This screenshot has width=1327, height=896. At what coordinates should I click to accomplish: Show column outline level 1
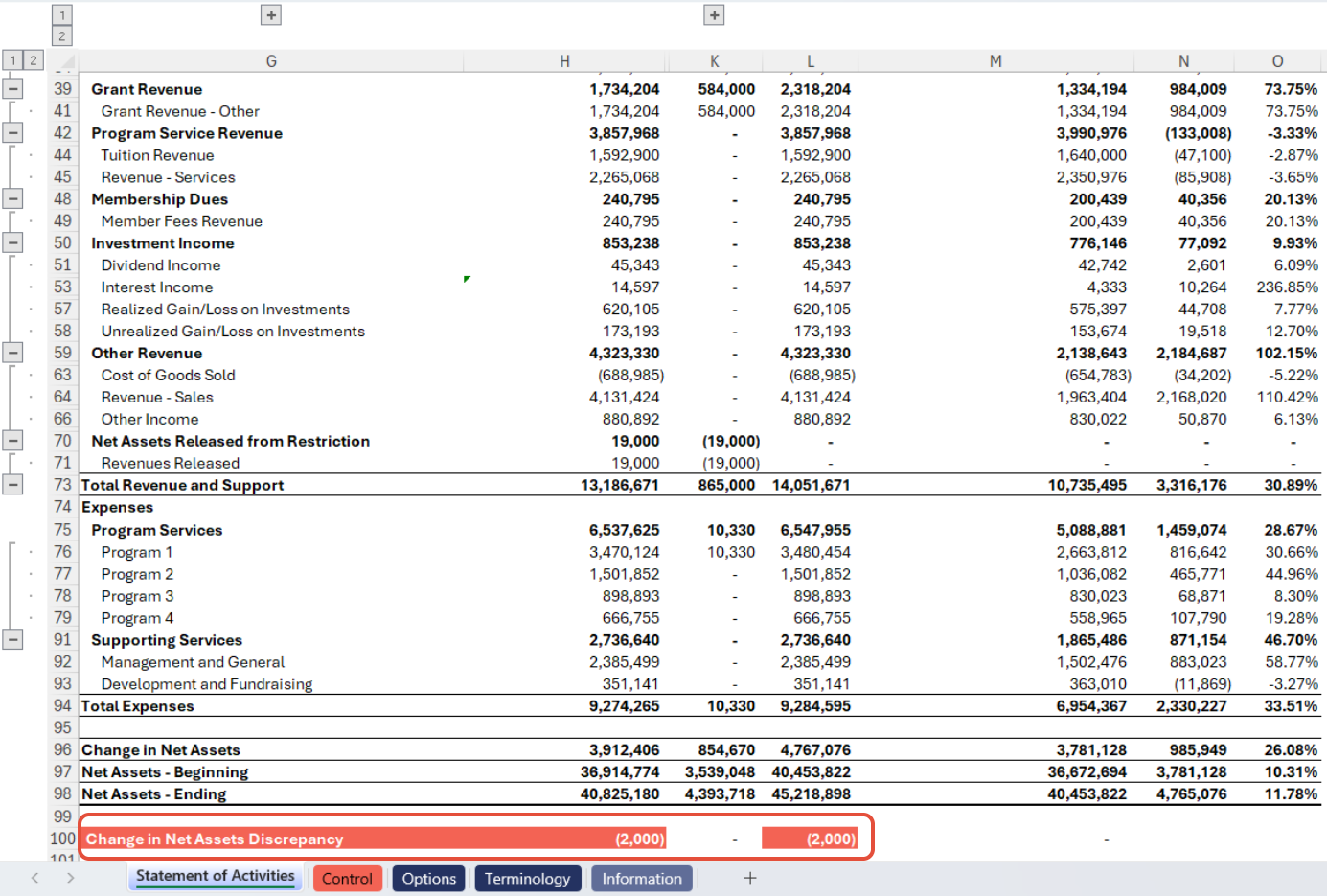[62, 15]
